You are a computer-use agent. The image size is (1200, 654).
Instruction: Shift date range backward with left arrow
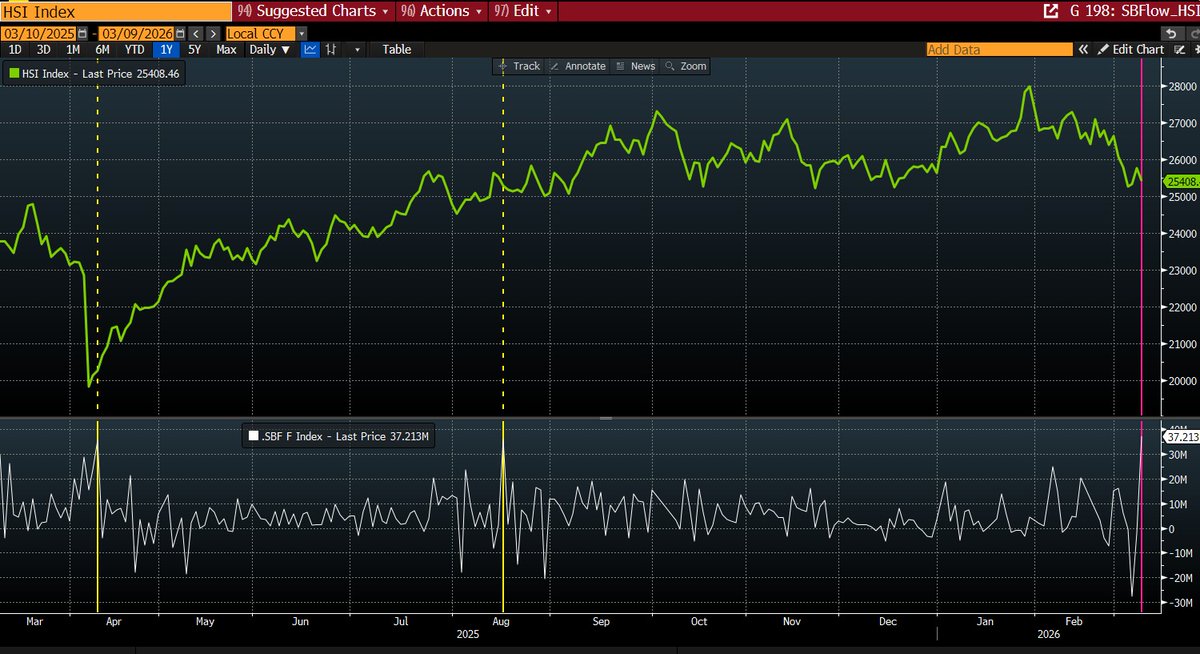click(196, 34)
